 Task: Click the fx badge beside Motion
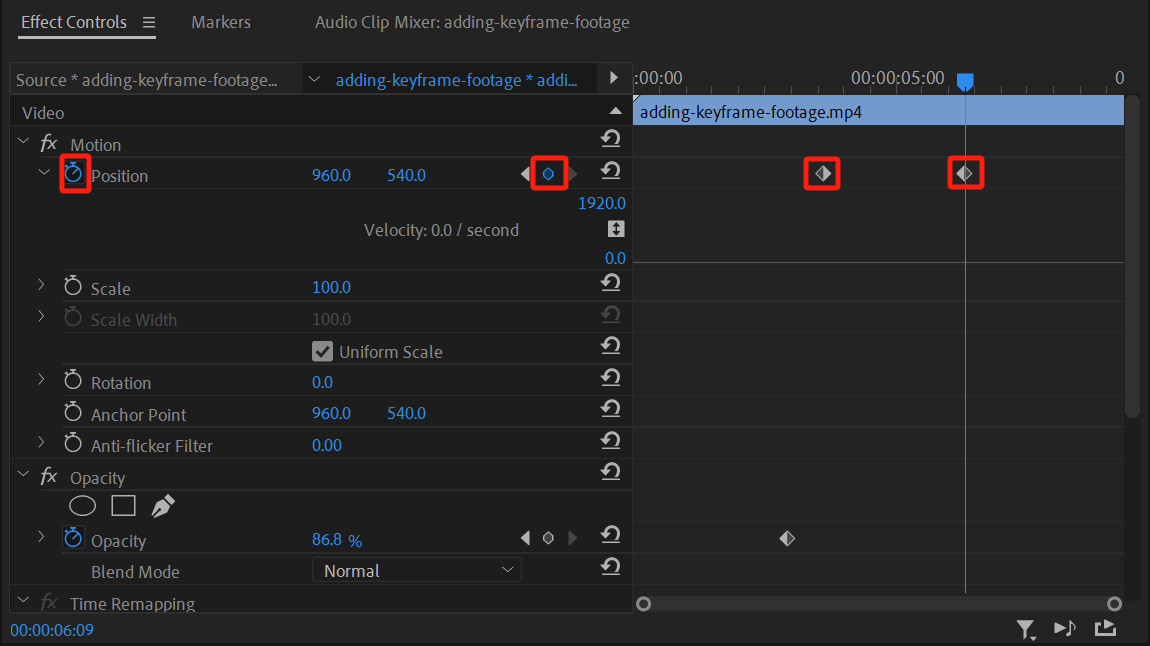click(x=48, y=143)
